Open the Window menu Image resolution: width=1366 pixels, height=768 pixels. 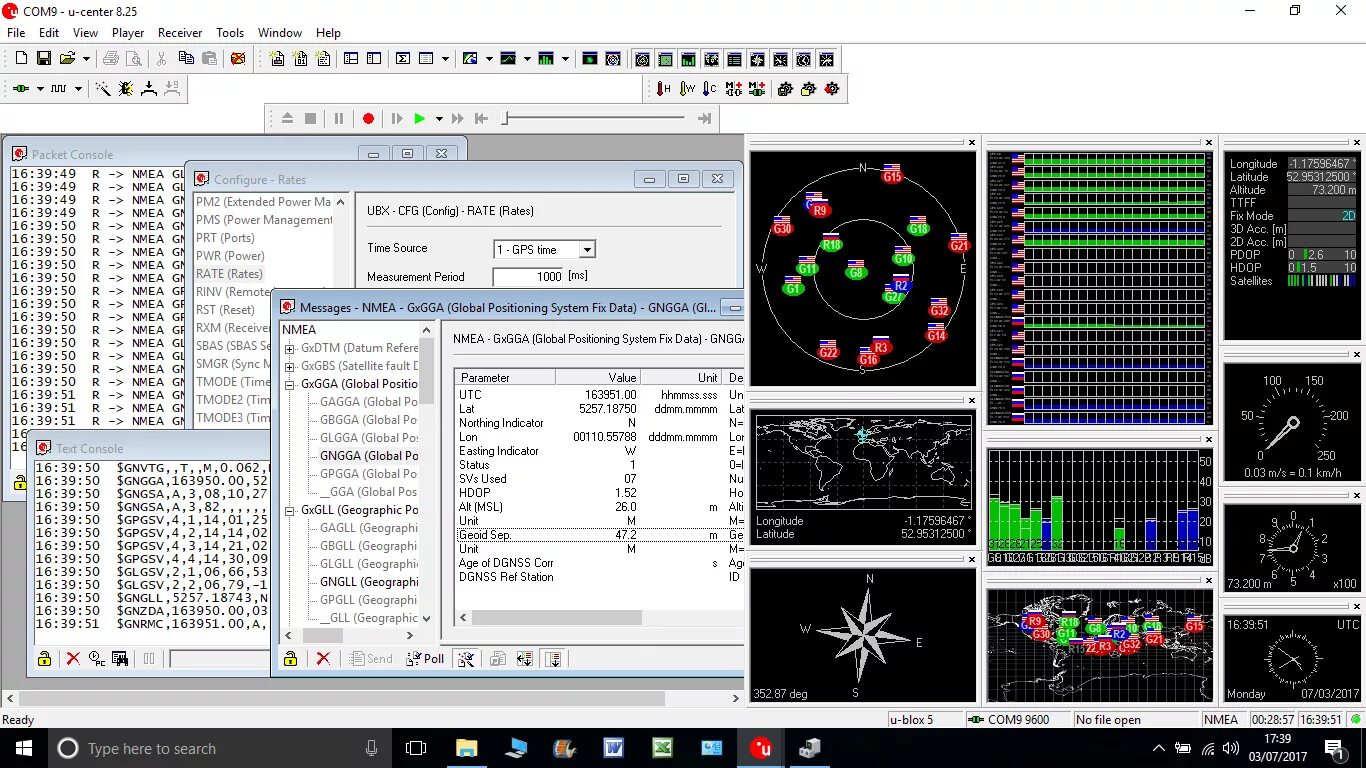(280, 33)
